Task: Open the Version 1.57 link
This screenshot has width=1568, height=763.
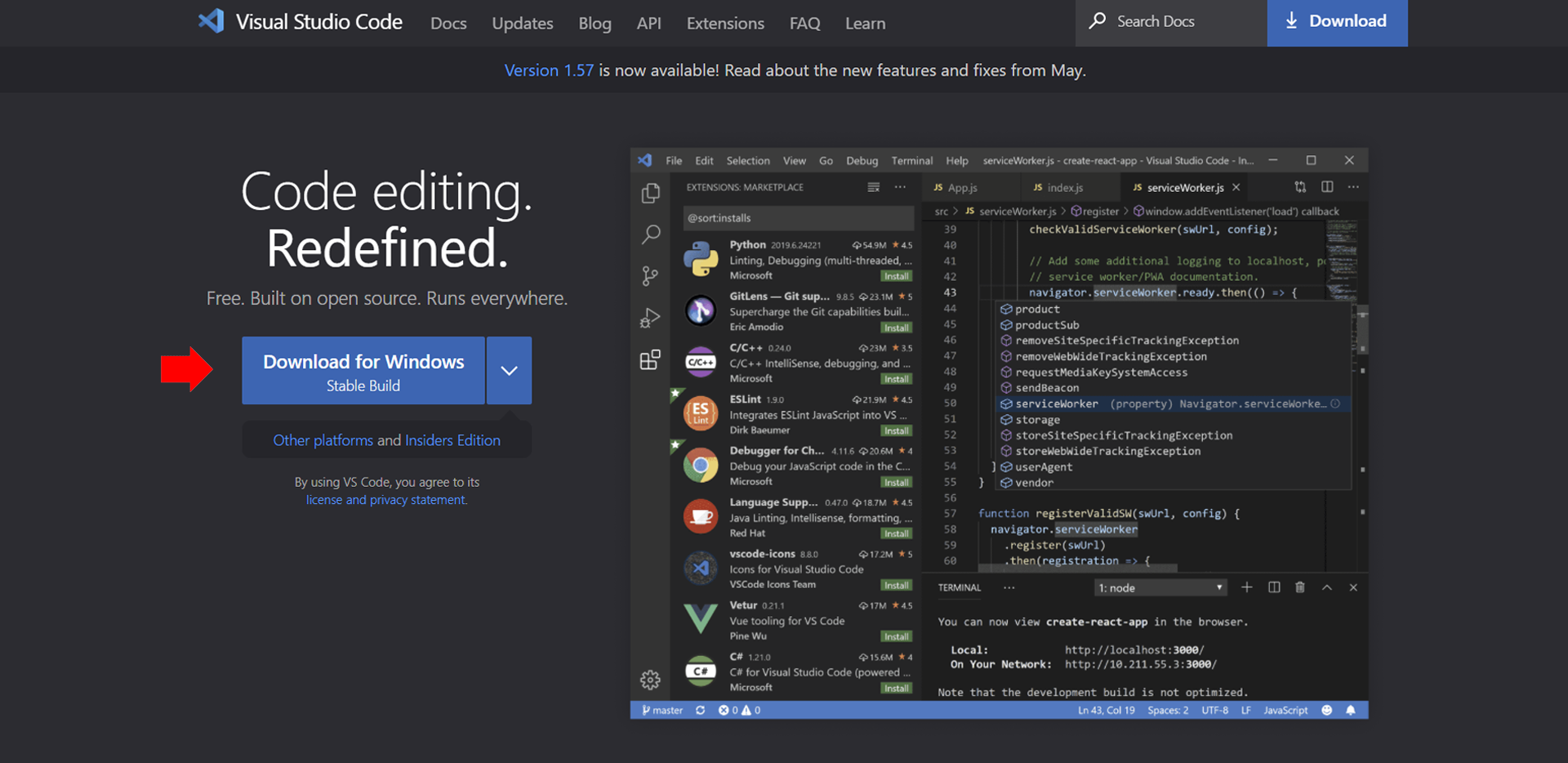Action: (549, 70)
